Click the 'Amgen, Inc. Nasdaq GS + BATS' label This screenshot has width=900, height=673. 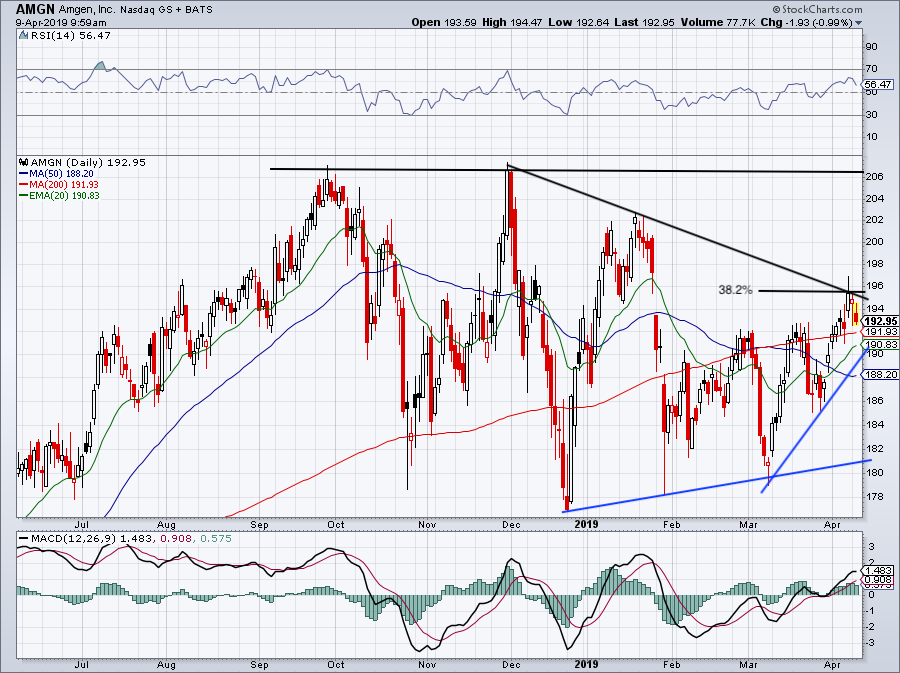pyautogui.click(x=135, y=10)
